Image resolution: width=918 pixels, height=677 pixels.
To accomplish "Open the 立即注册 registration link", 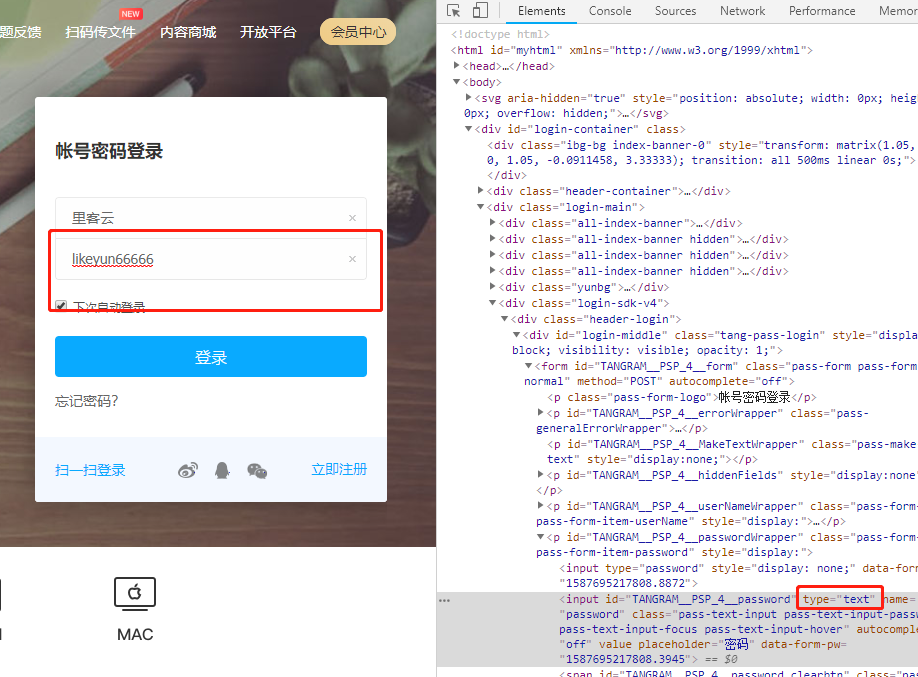I will [339, 469].
